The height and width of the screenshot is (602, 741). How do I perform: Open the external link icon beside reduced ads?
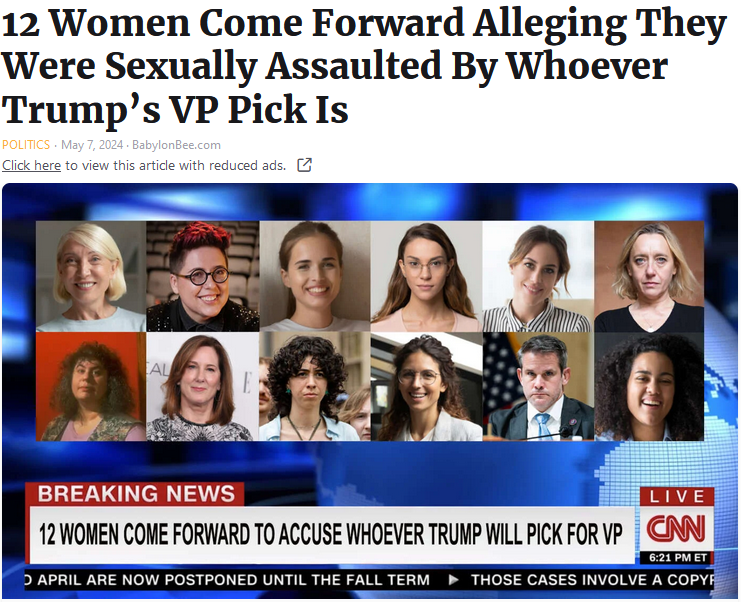tap(304, 165)
